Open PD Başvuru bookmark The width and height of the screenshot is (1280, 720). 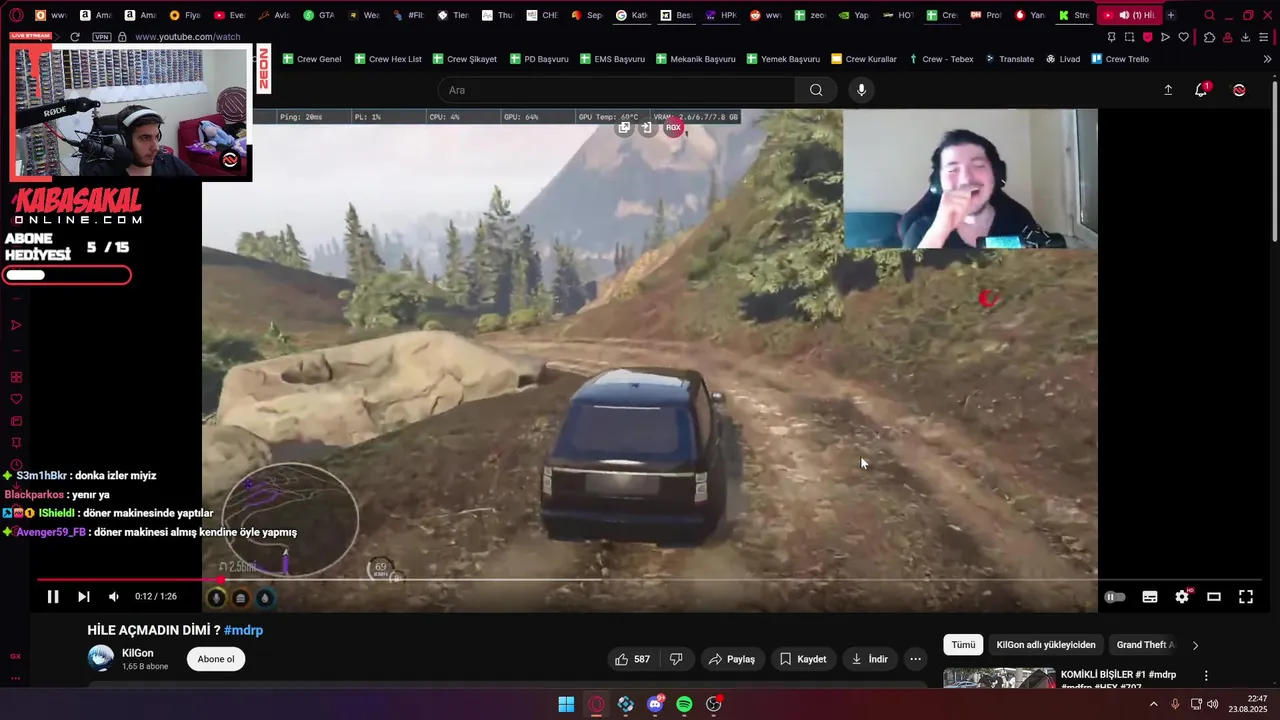pos(539,59)
